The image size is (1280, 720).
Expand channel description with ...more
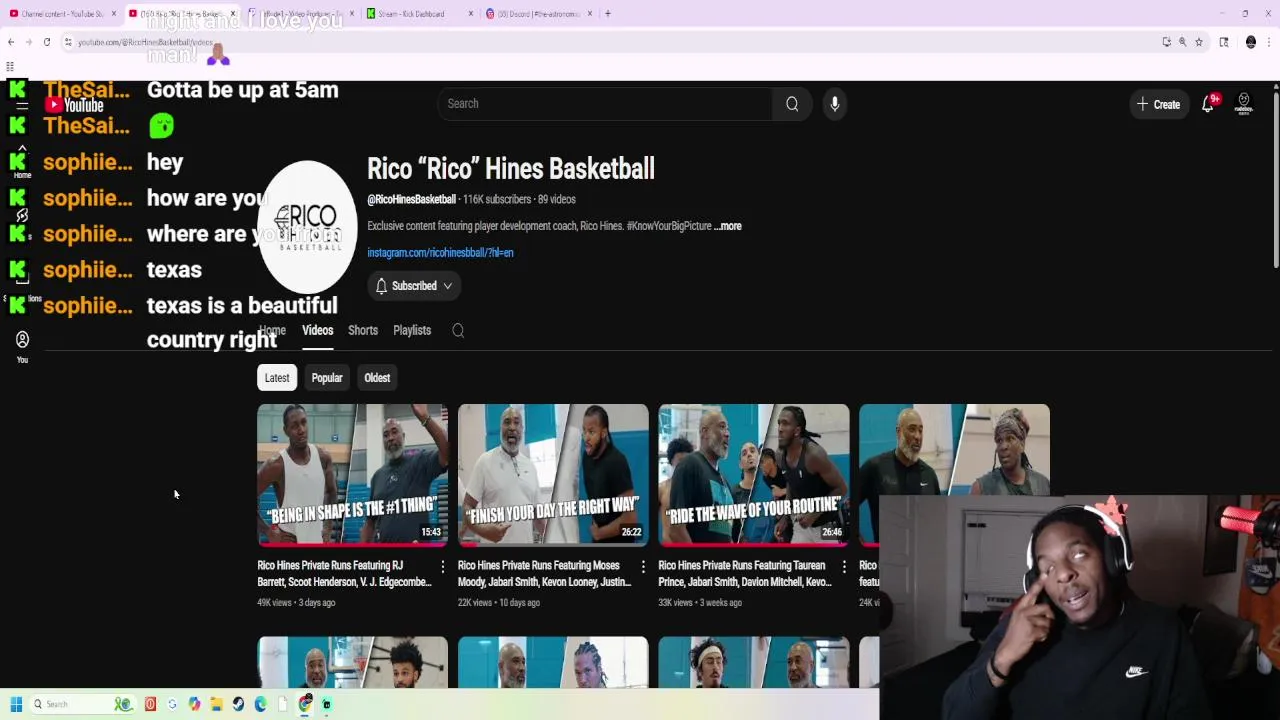click(x=728, y=226)
